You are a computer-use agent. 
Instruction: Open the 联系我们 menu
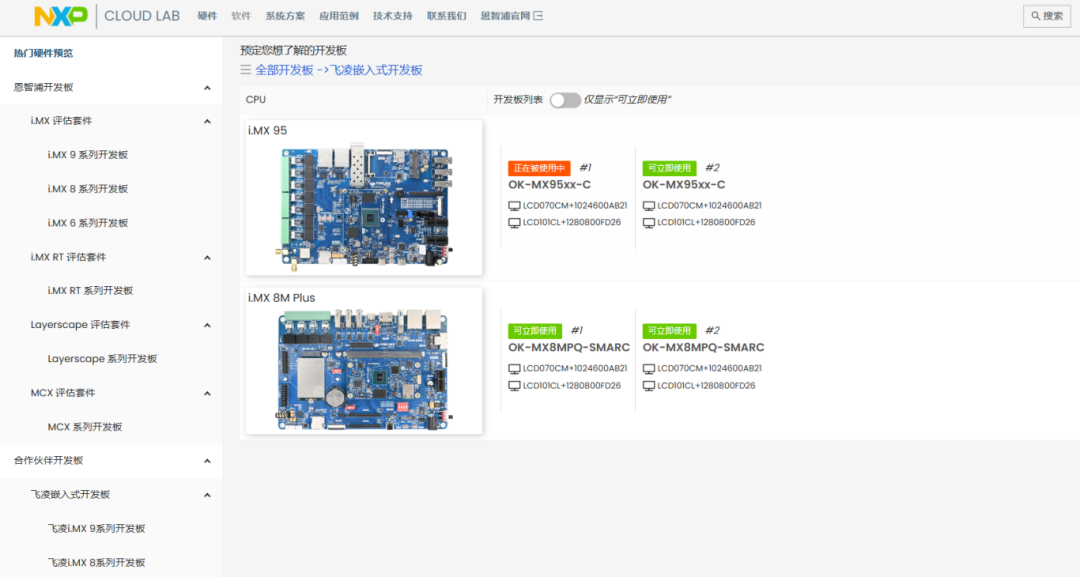click(x=446, y=16)
